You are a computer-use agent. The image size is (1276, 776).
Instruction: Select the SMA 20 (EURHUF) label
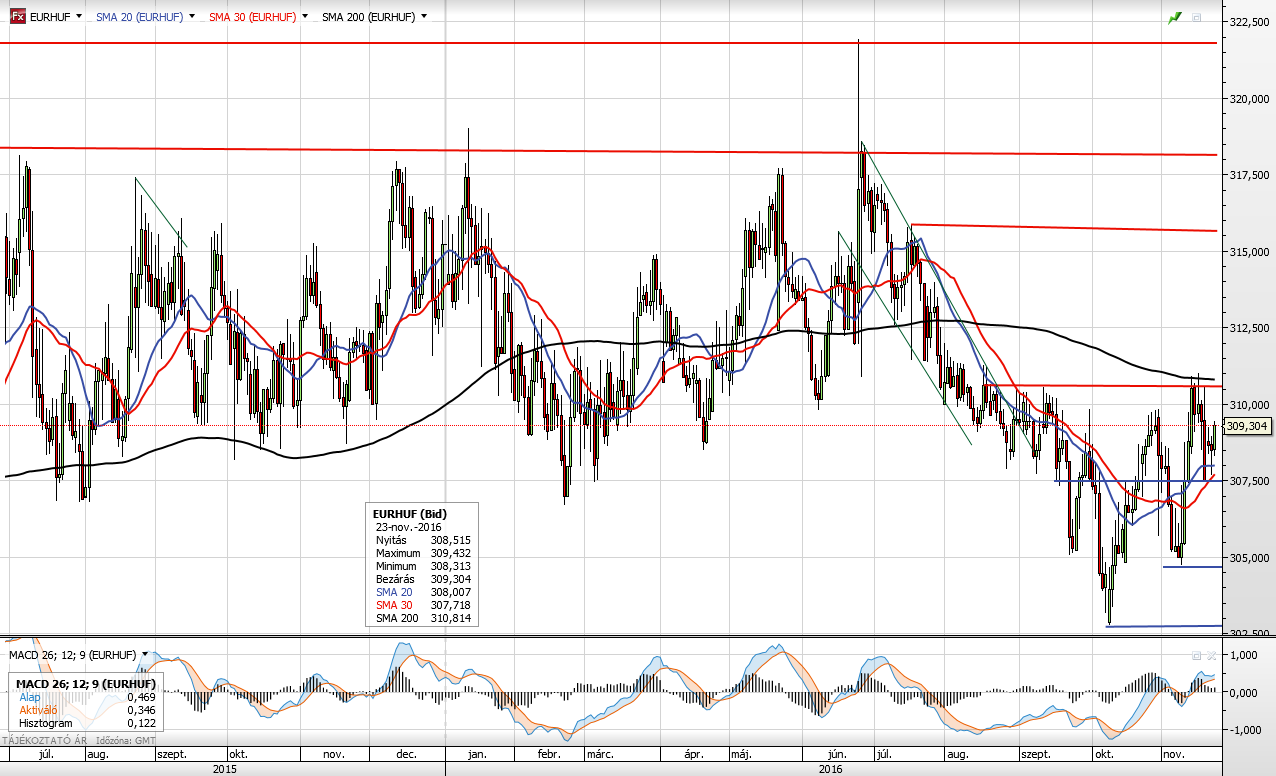click(139, 17)
